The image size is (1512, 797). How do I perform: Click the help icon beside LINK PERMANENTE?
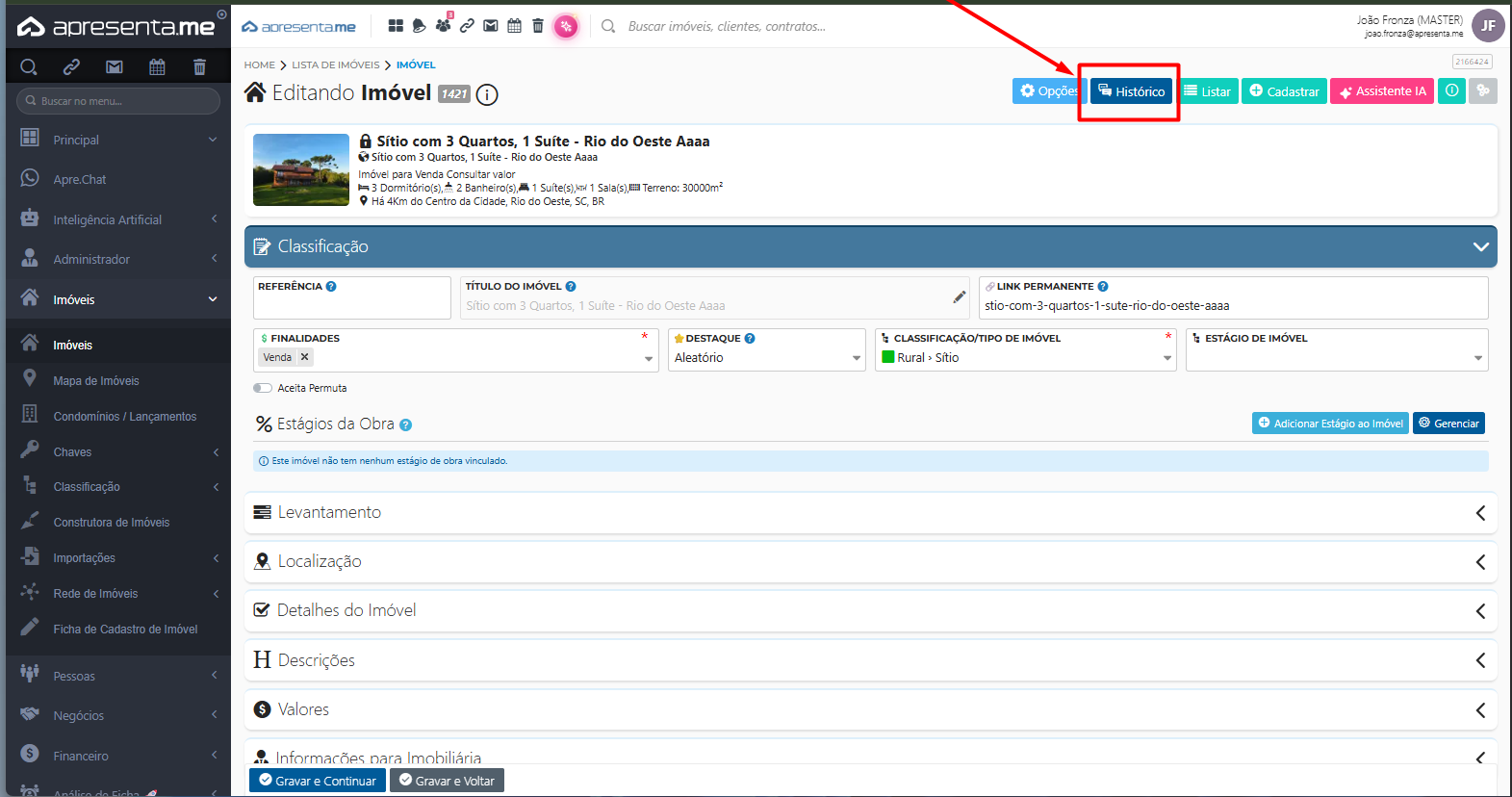click(x=1103, y=286)
